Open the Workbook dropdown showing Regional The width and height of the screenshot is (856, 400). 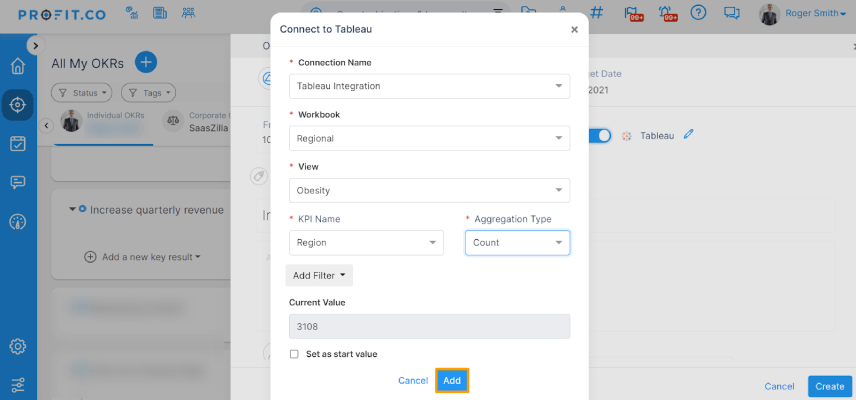pos(430,139)
